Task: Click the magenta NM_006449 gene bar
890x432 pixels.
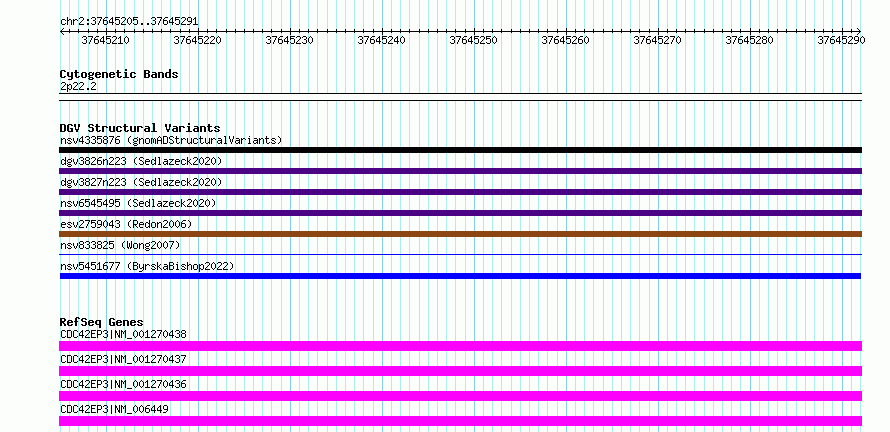Action: pyautogui.click(x=460, y=421)
